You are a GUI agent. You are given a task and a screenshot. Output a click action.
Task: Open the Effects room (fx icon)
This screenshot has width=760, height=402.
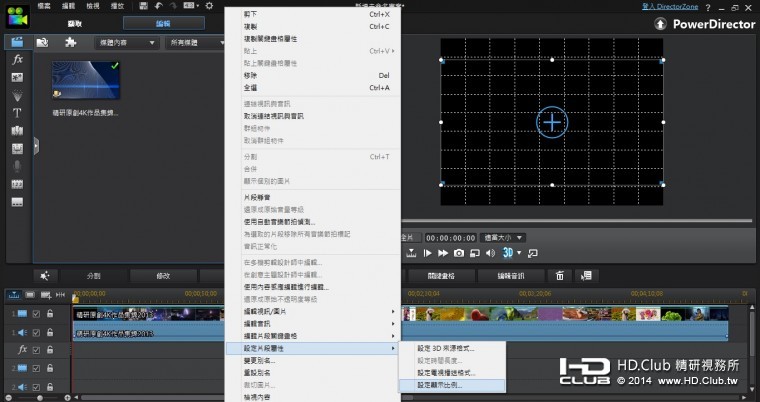point(17,60)
